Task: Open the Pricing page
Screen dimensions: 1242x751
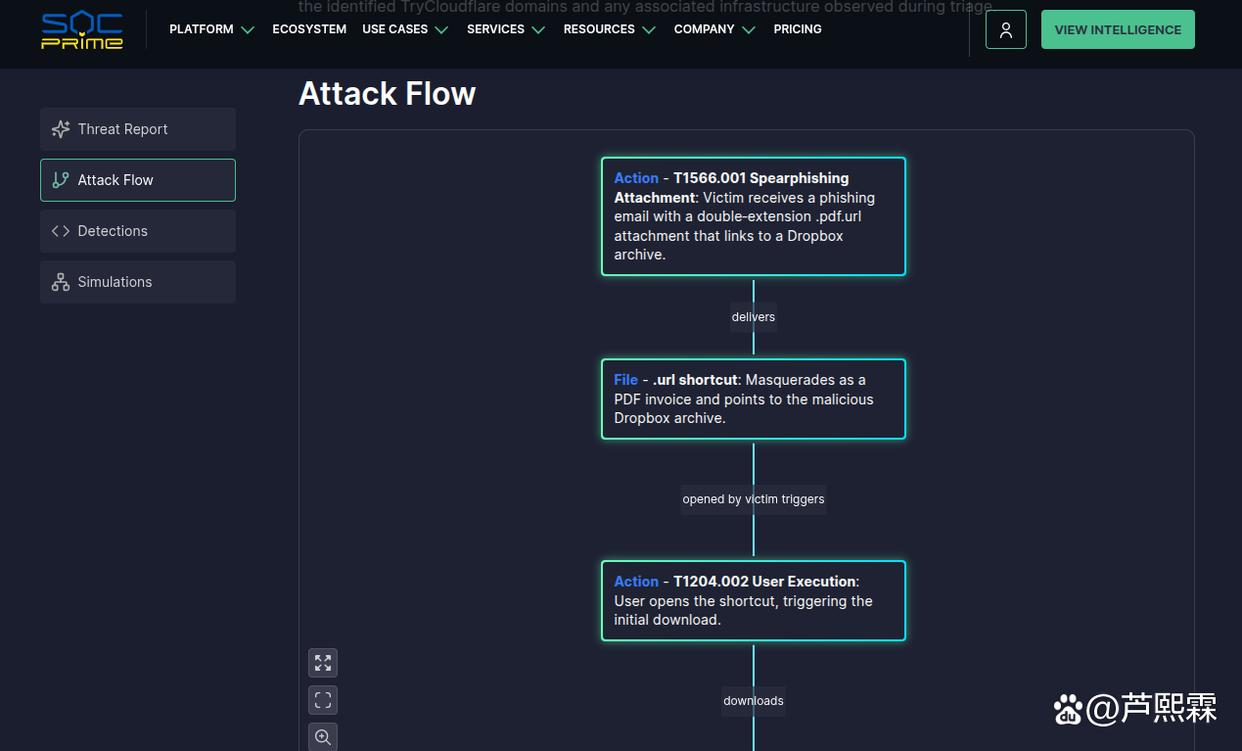Action: 797,30
